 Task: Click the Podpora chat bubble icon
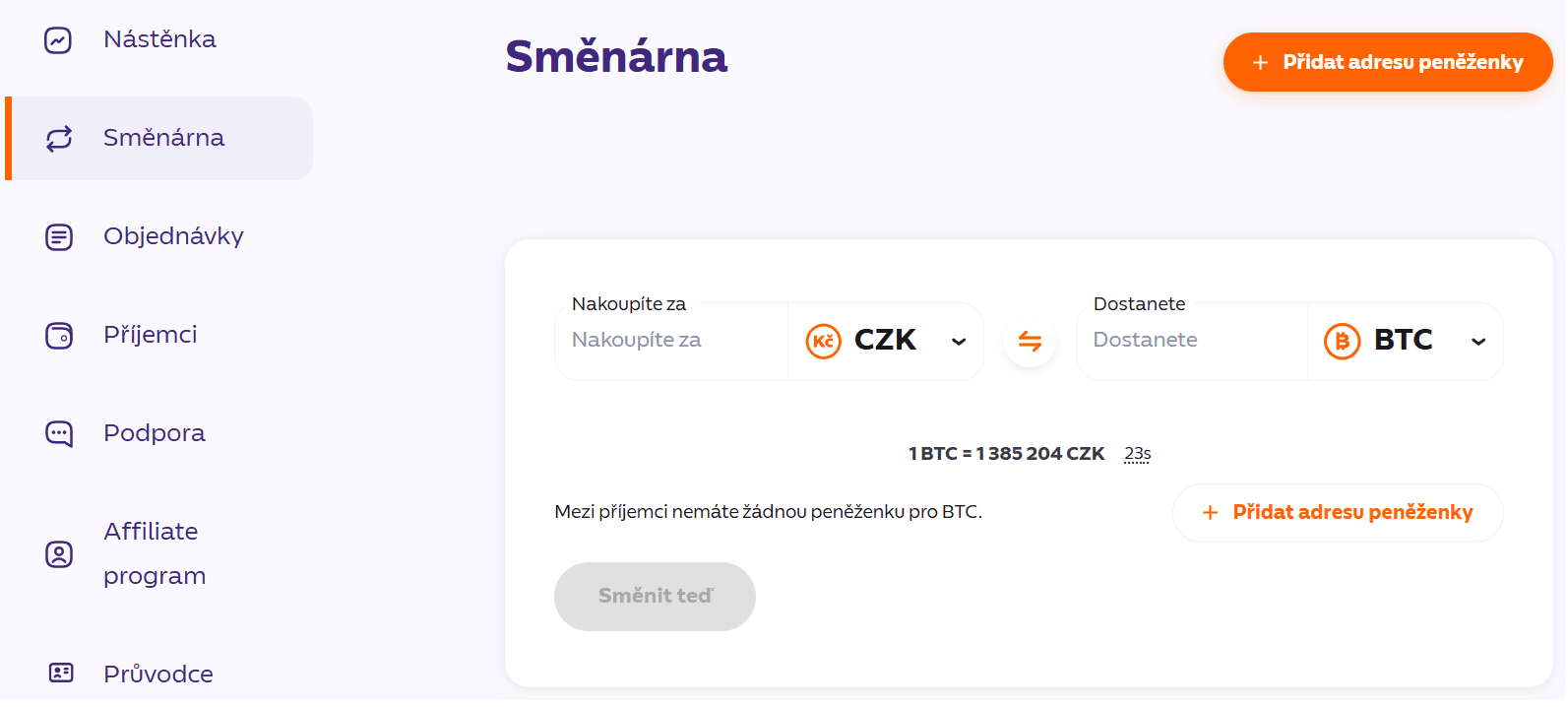59,434
